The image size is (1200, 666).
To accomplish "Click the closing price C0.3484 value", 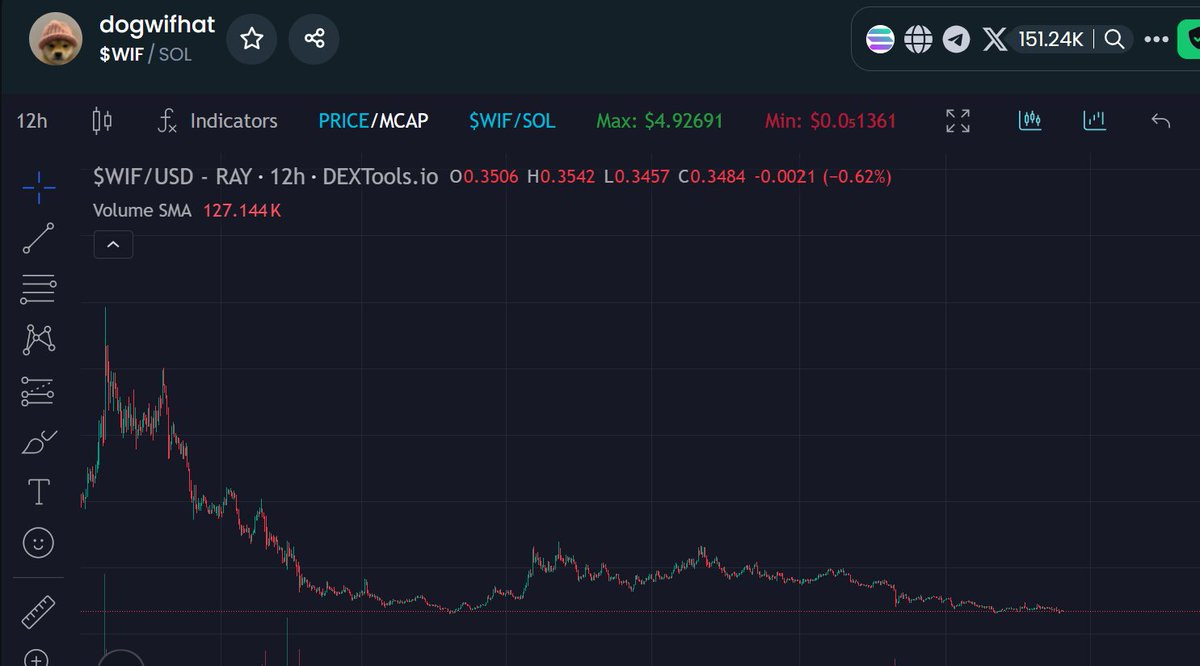I will pyautogui.click(x=714, y=177).
